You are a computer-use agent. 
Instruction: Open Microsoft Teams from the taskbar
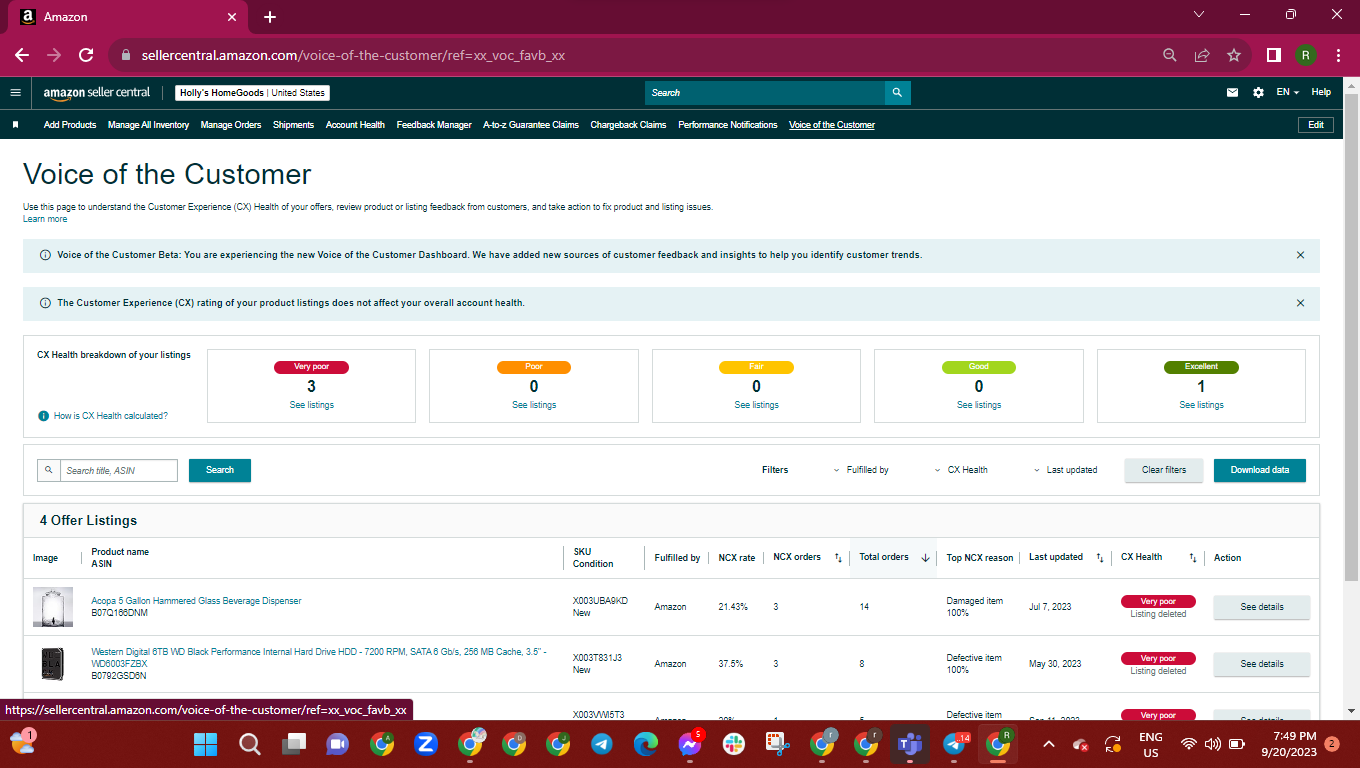(910, 744)
